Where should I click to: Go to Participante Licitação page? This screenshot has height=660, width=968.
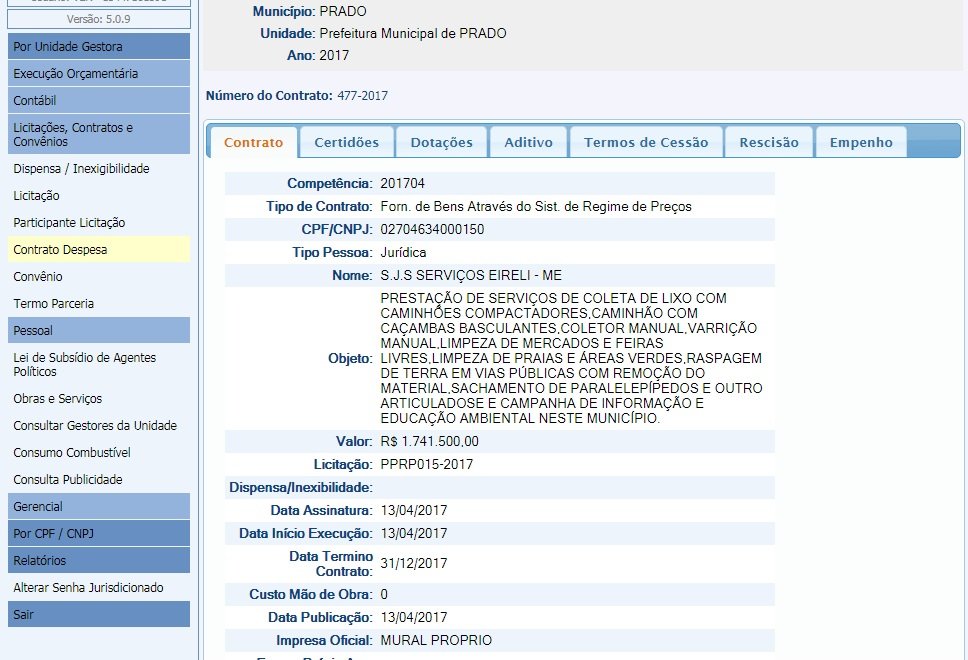coord(69,222)
